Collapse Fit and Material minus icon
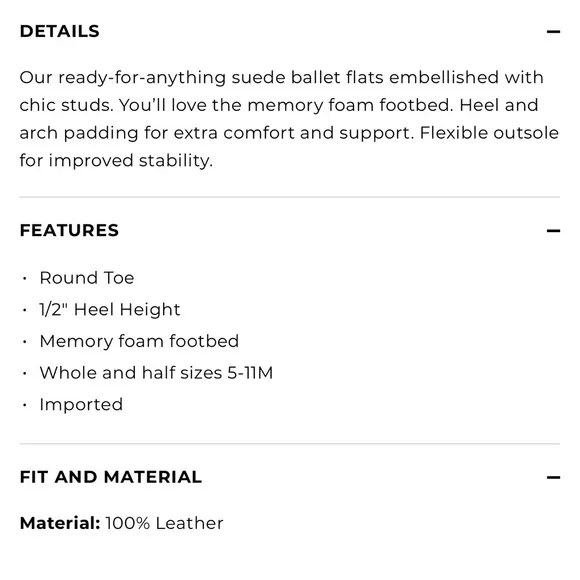This screenshot has height=580, width=580. pyautogui.click(x=553, y=478)
